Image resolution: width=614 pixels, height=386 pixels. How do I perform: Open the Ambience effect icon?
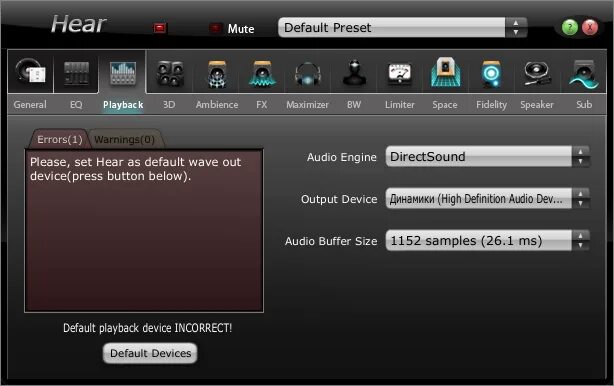click(x=217, y=73)
